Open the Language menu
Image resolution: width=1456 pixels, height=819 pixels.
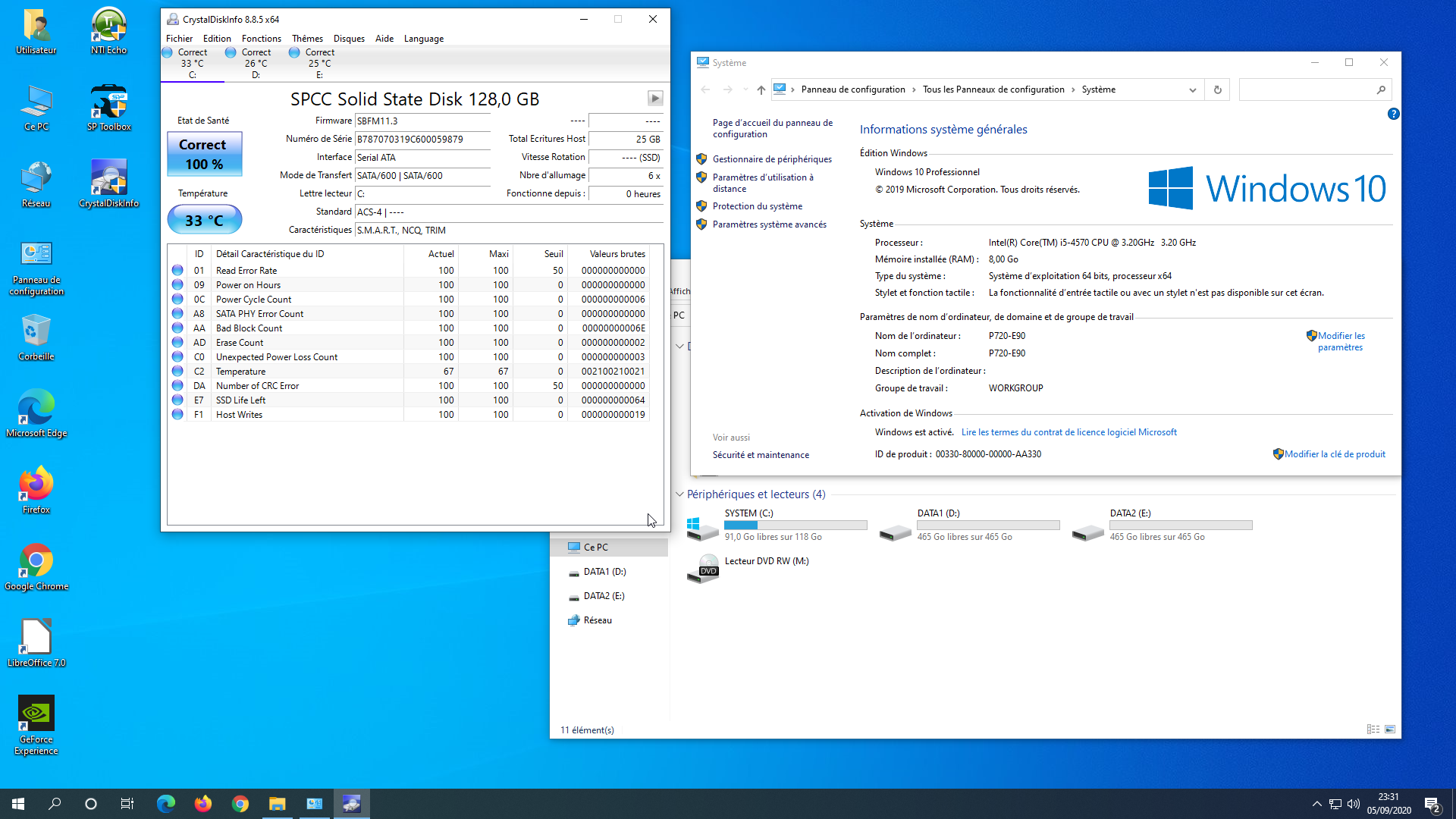(x=424, y=39)
